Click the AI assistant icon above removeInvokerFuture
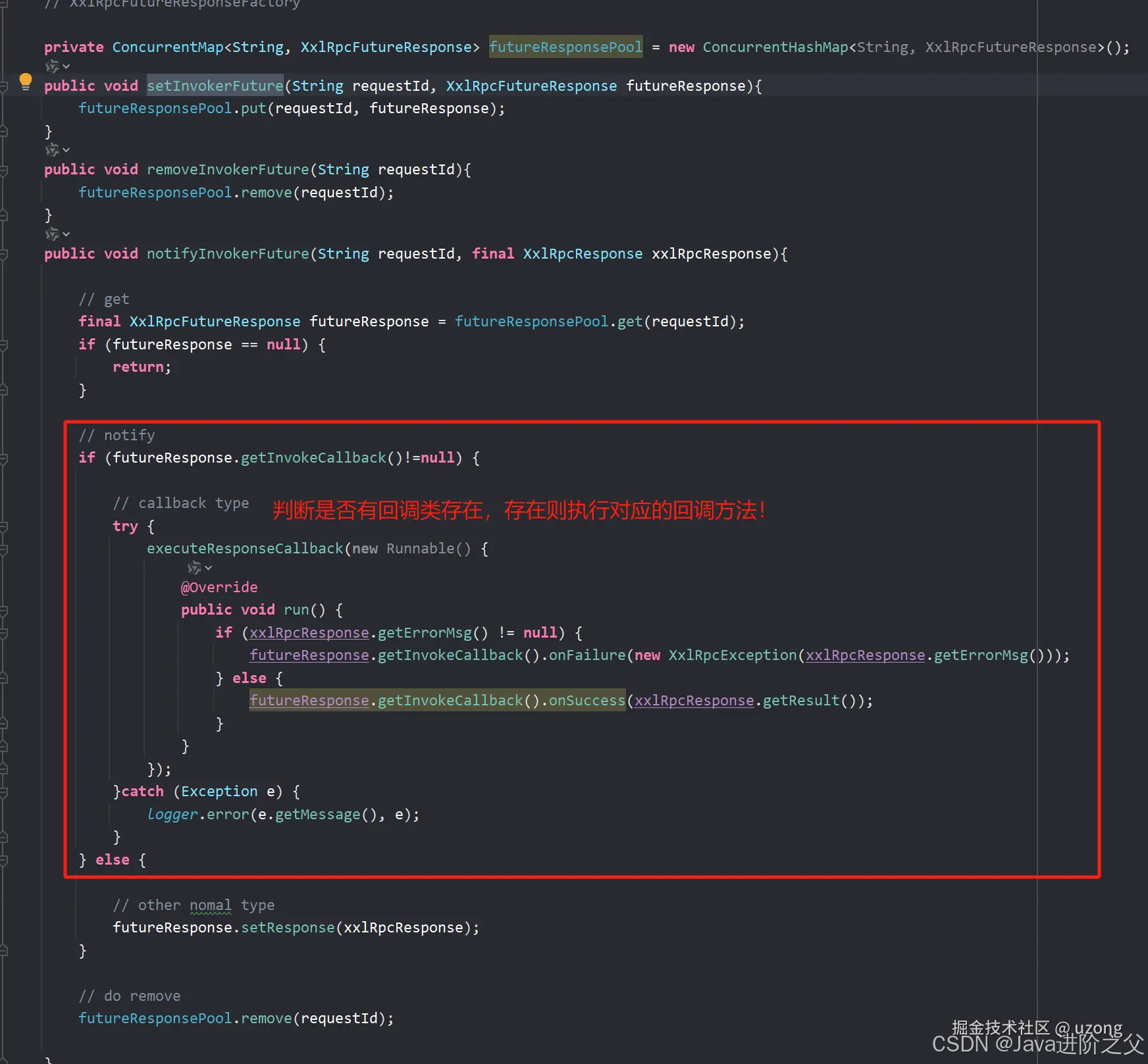 pos(52,150)
